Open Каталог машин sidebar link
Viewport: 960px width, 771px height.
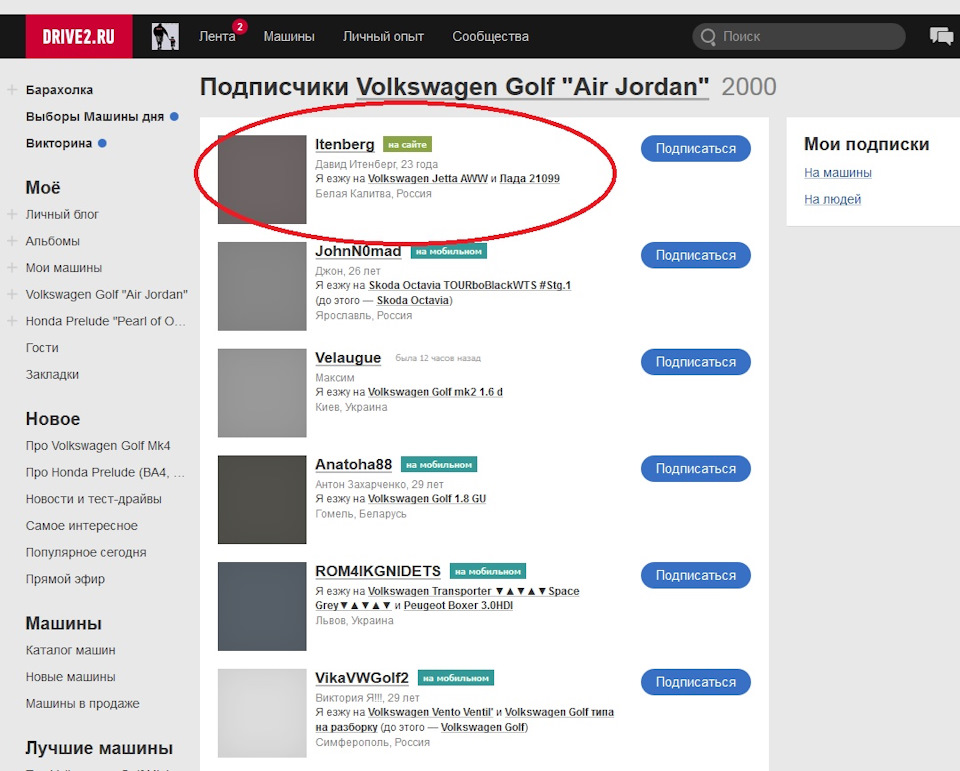pyautogui.click(x=70, y=650)
